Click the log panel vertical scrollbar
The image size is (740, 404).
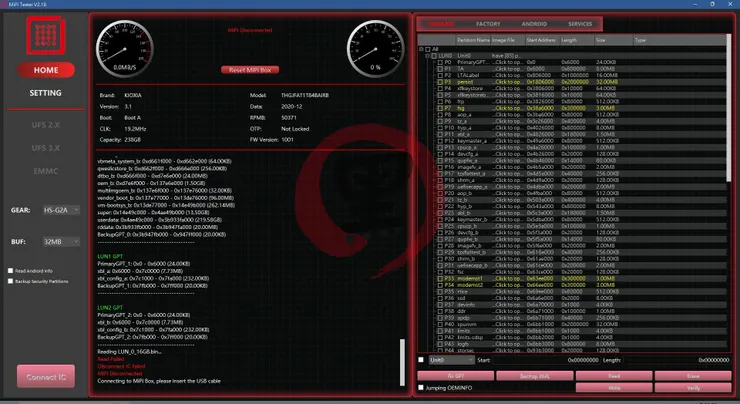[x=402, y=362]
